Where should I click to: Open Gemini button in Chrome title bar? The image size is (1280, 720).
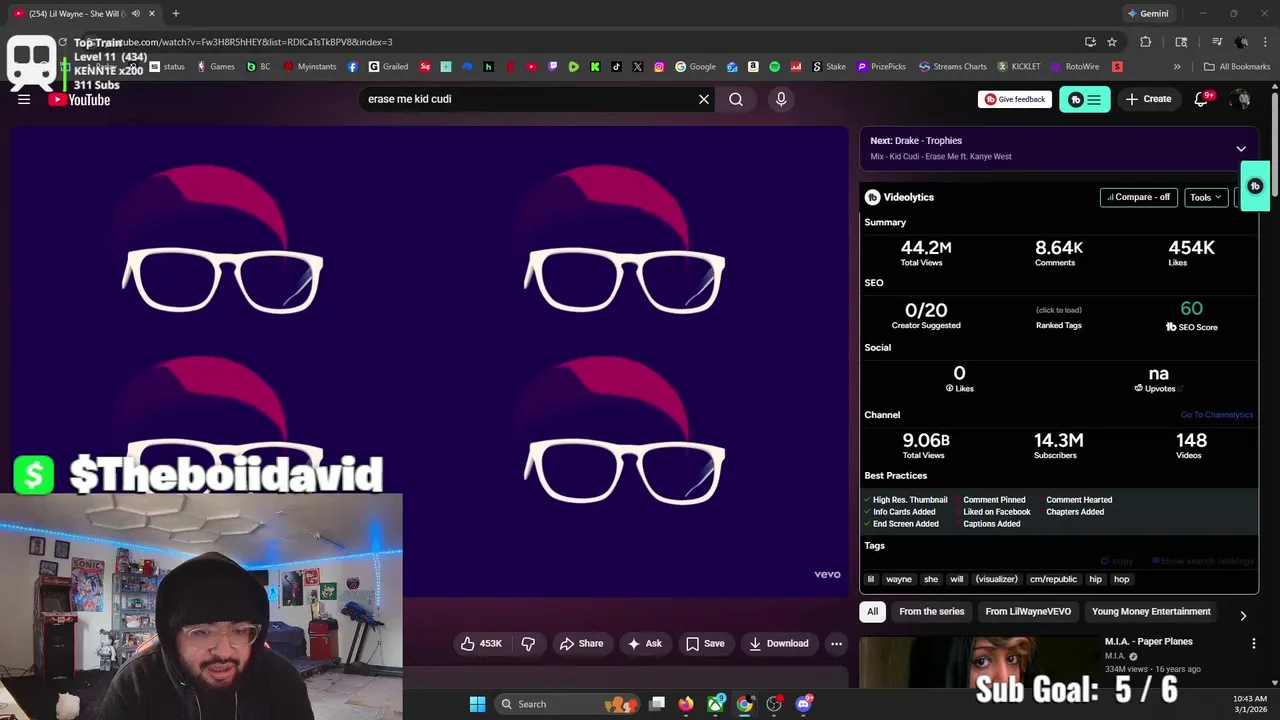1147,14
